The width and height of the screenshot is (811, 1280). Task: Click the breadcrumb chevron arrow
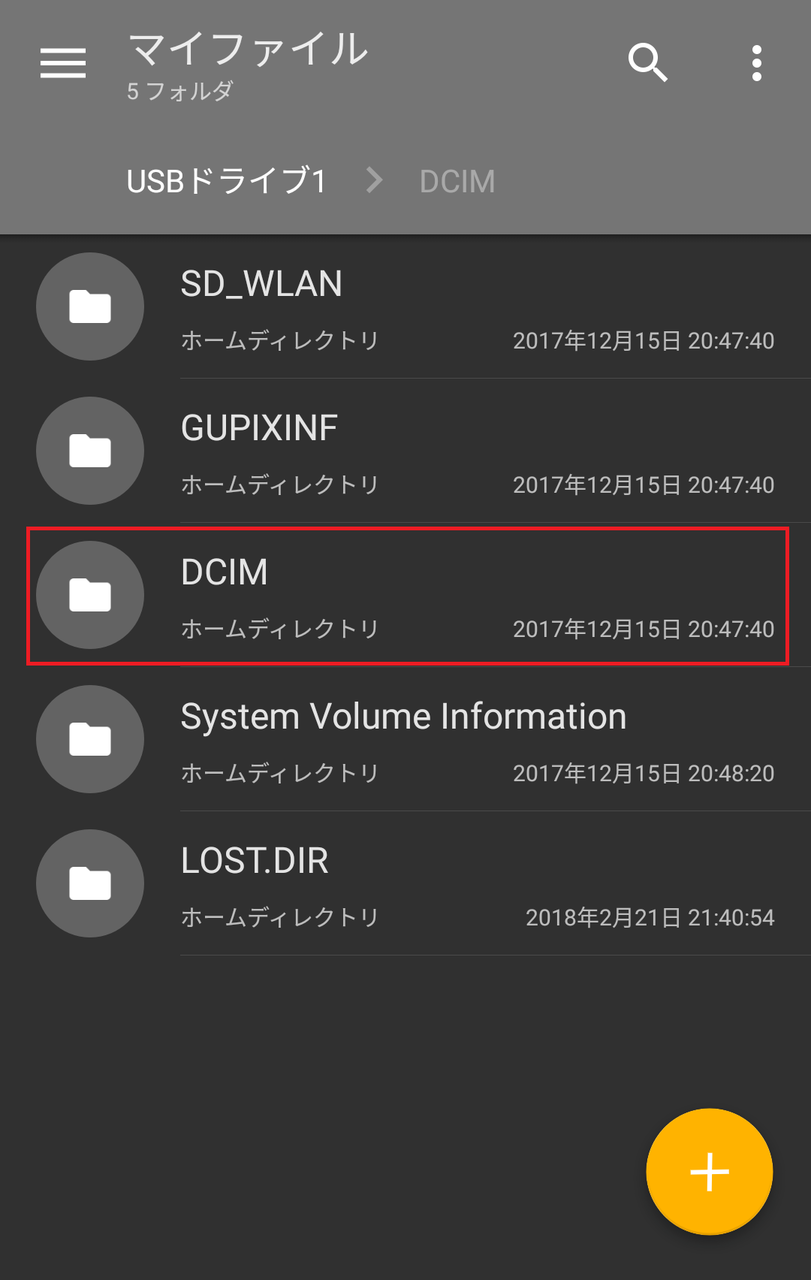point(375,181)
